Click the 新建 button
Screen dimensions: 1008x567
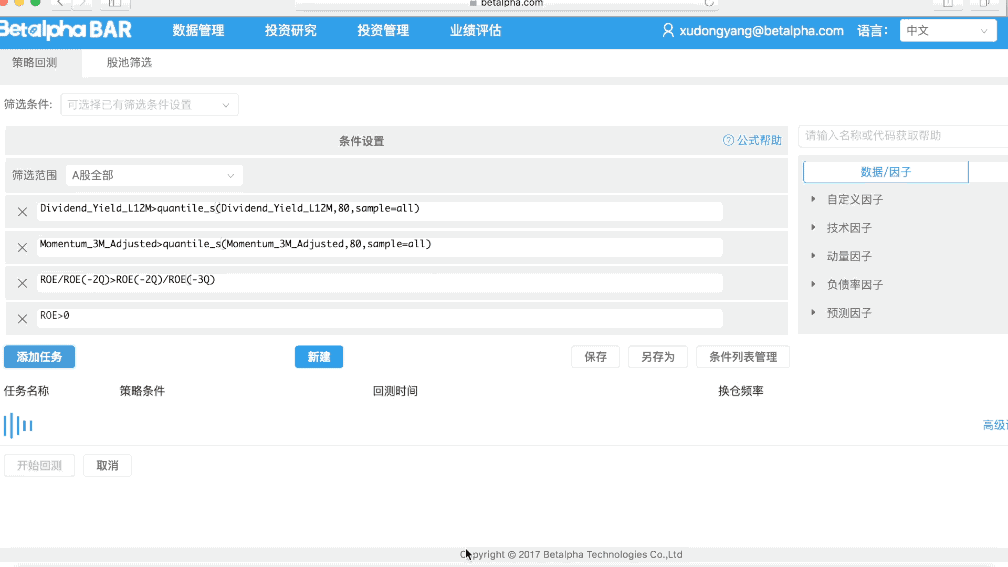click(319, 357)
